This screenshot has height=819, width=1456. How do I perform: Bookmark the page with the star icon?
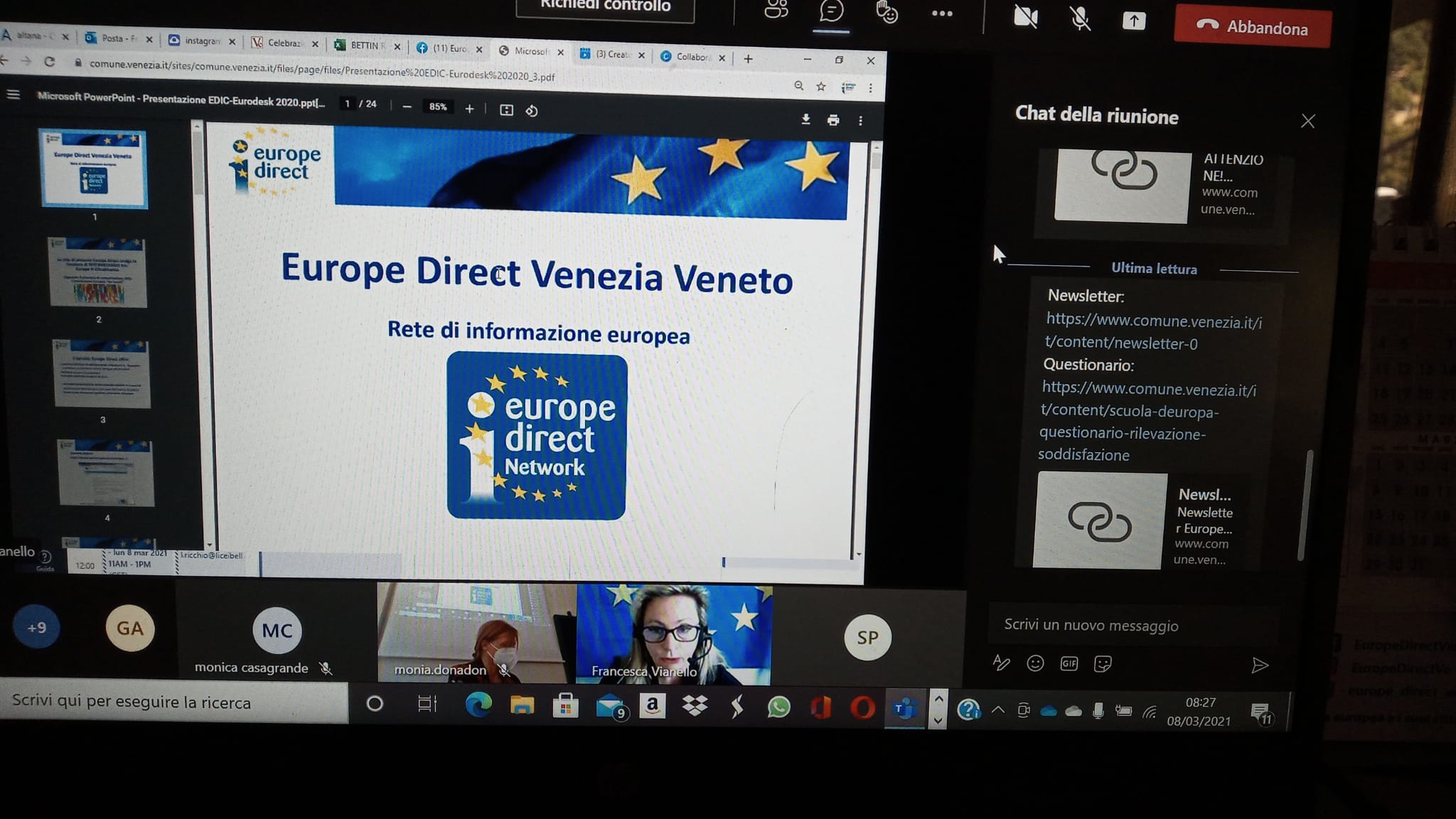(821, 86)
